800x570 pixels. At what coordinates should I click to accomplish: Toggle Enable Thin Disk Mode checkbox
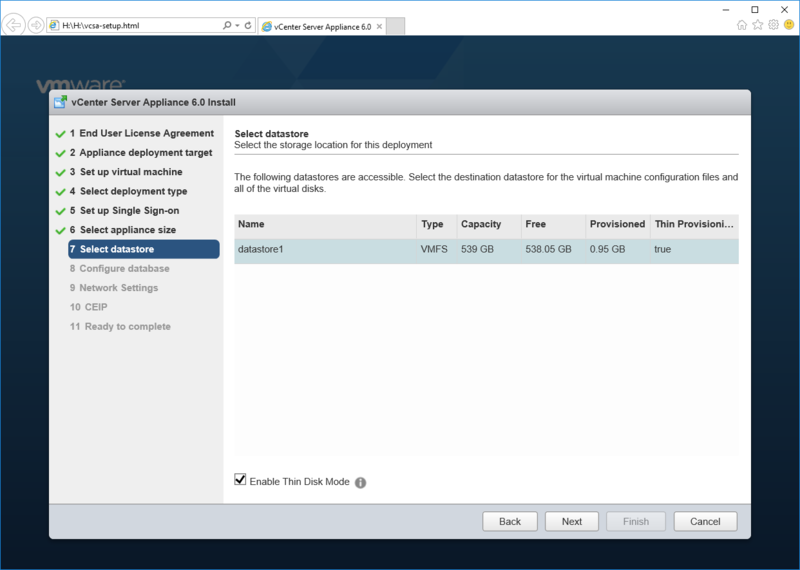click(x=240, y=479)
